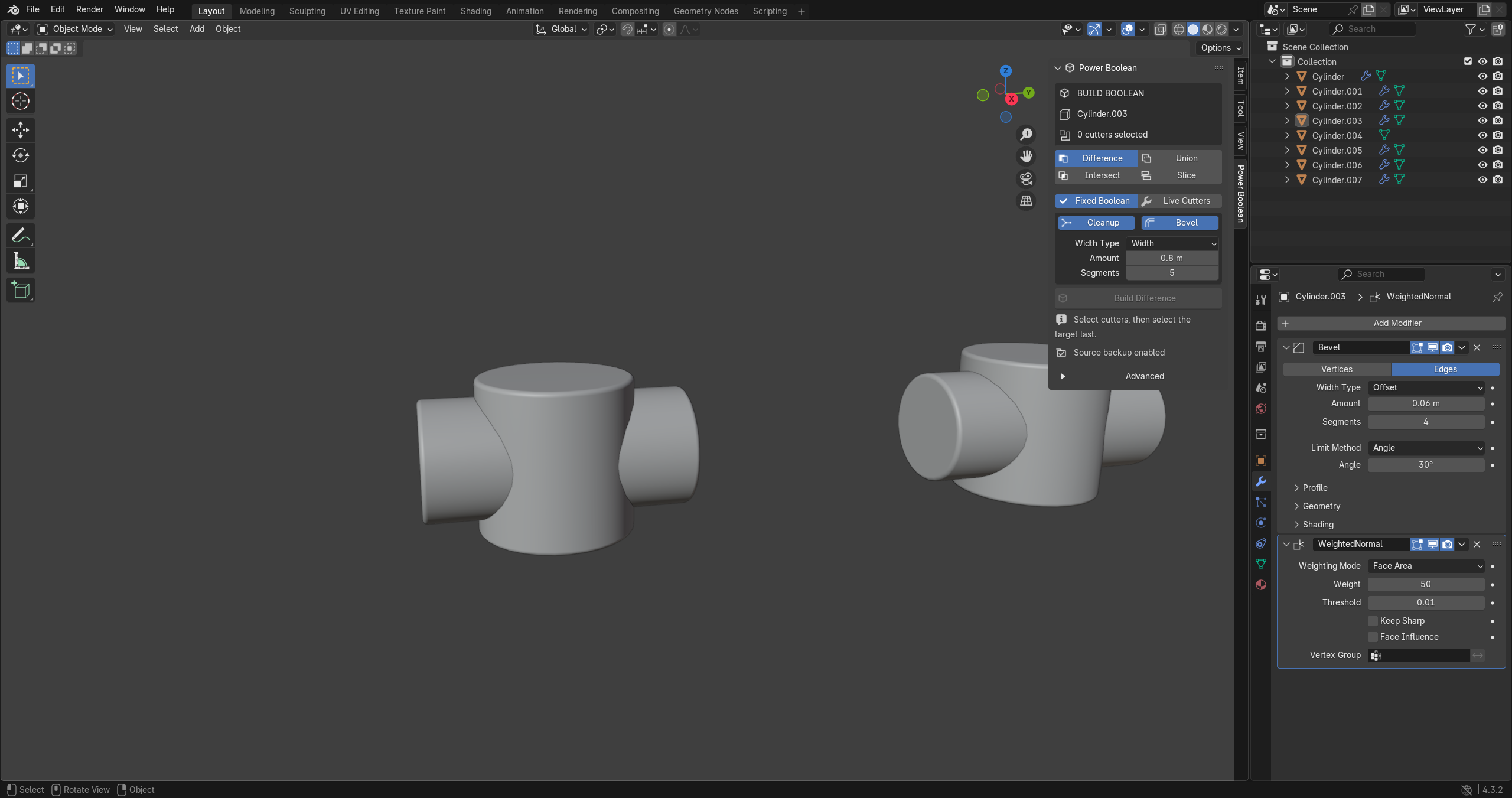This screenshot has height=798, width=1512.
Task: Toggle the Face Influence checkbox
Action: click(x=1373, y=637)
